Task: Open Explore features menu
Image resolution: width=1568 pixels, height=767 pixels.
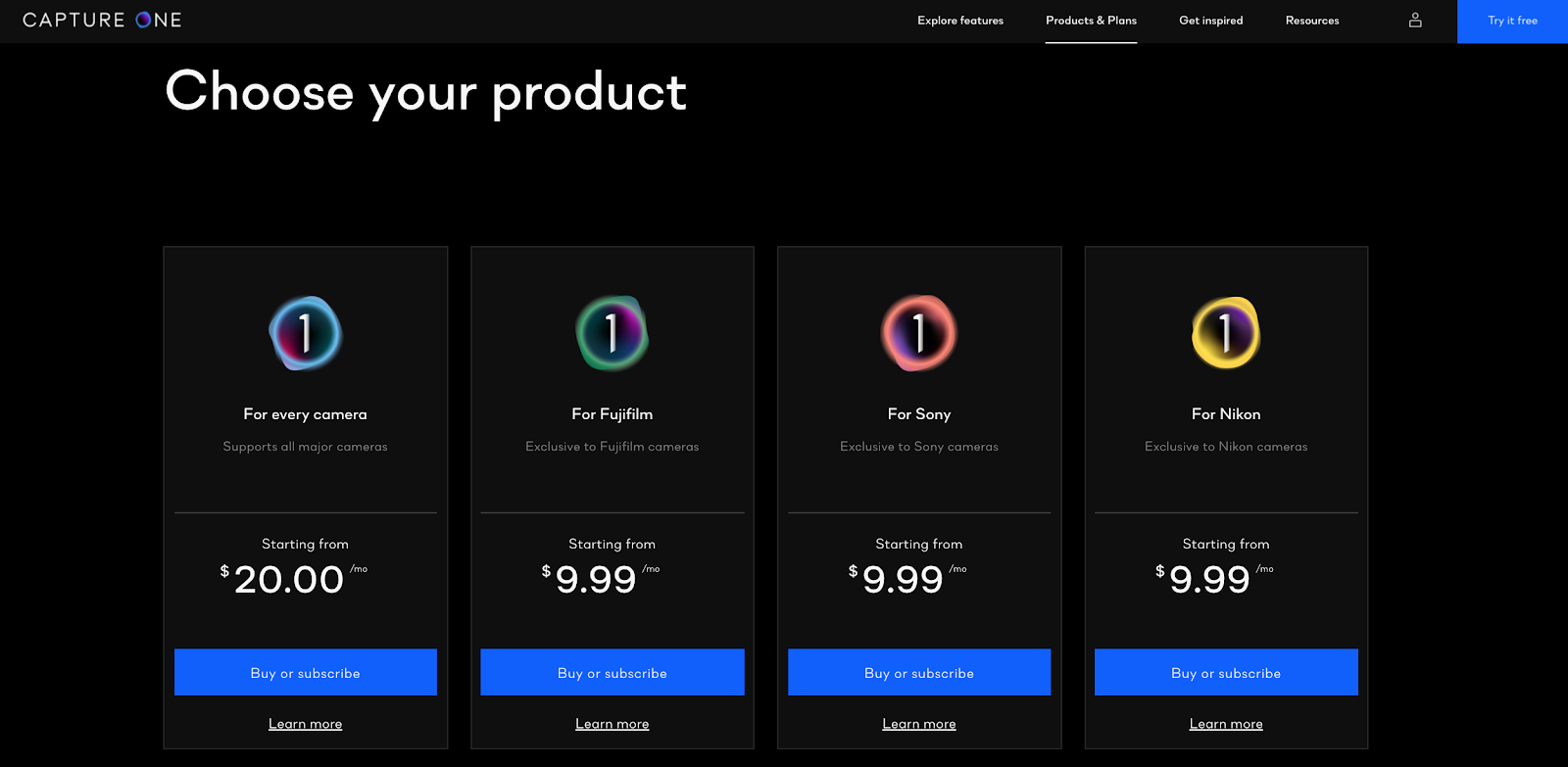Action: pyautogui.click(x=960, y=21)
